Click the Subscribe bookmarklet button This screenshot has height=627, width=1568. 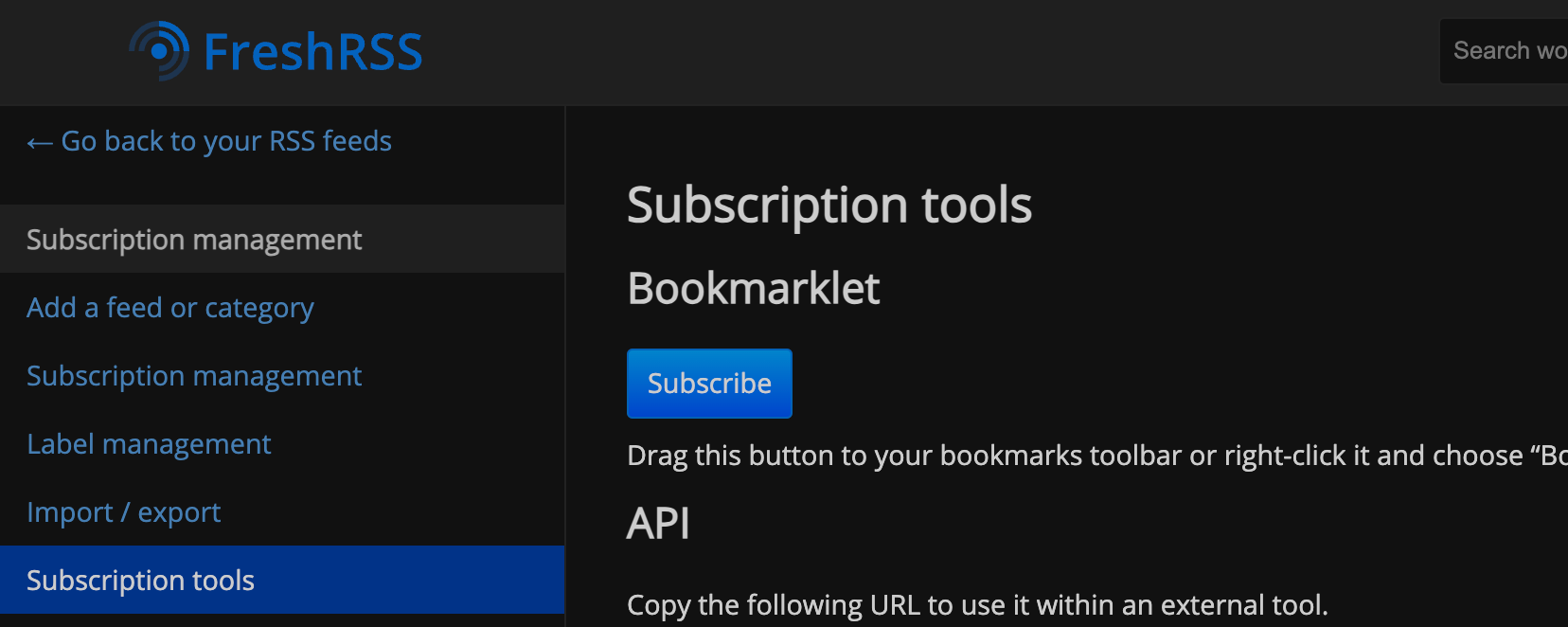(x=709, y=384)
